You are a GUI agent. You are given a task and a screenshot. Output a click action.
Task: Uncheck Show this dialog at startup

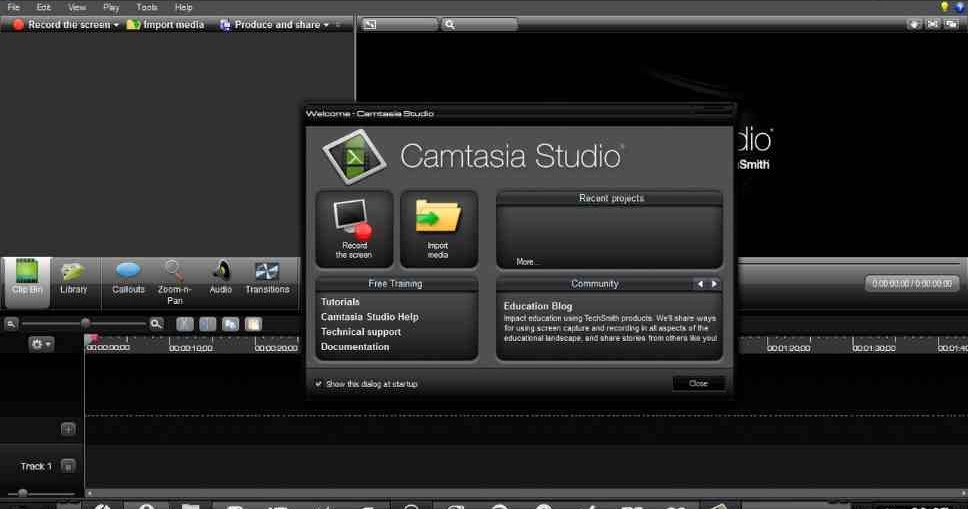point(318,384)
